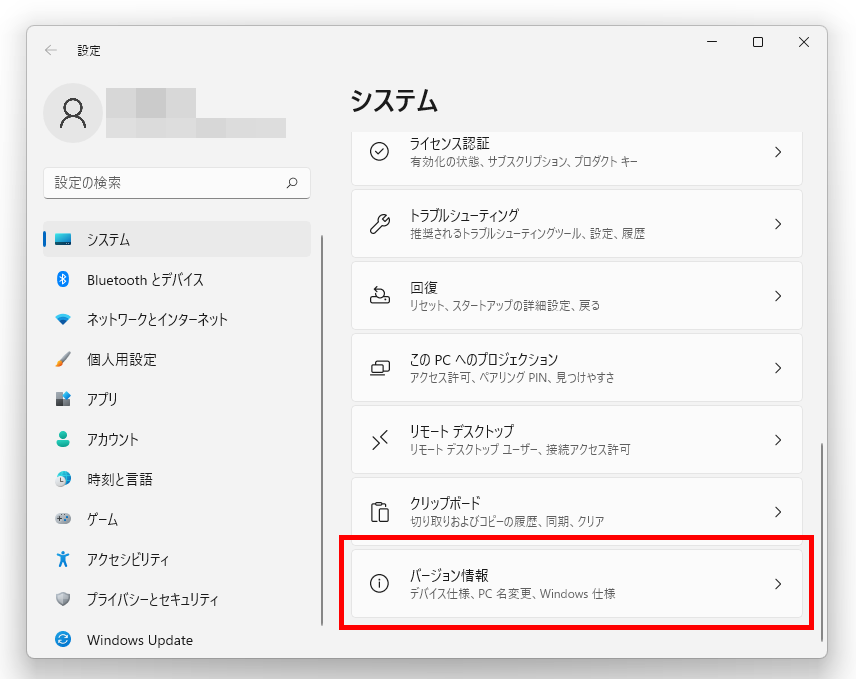Open the リモート デスクトップ card
The image size is (856, 679).
[576, 440]
